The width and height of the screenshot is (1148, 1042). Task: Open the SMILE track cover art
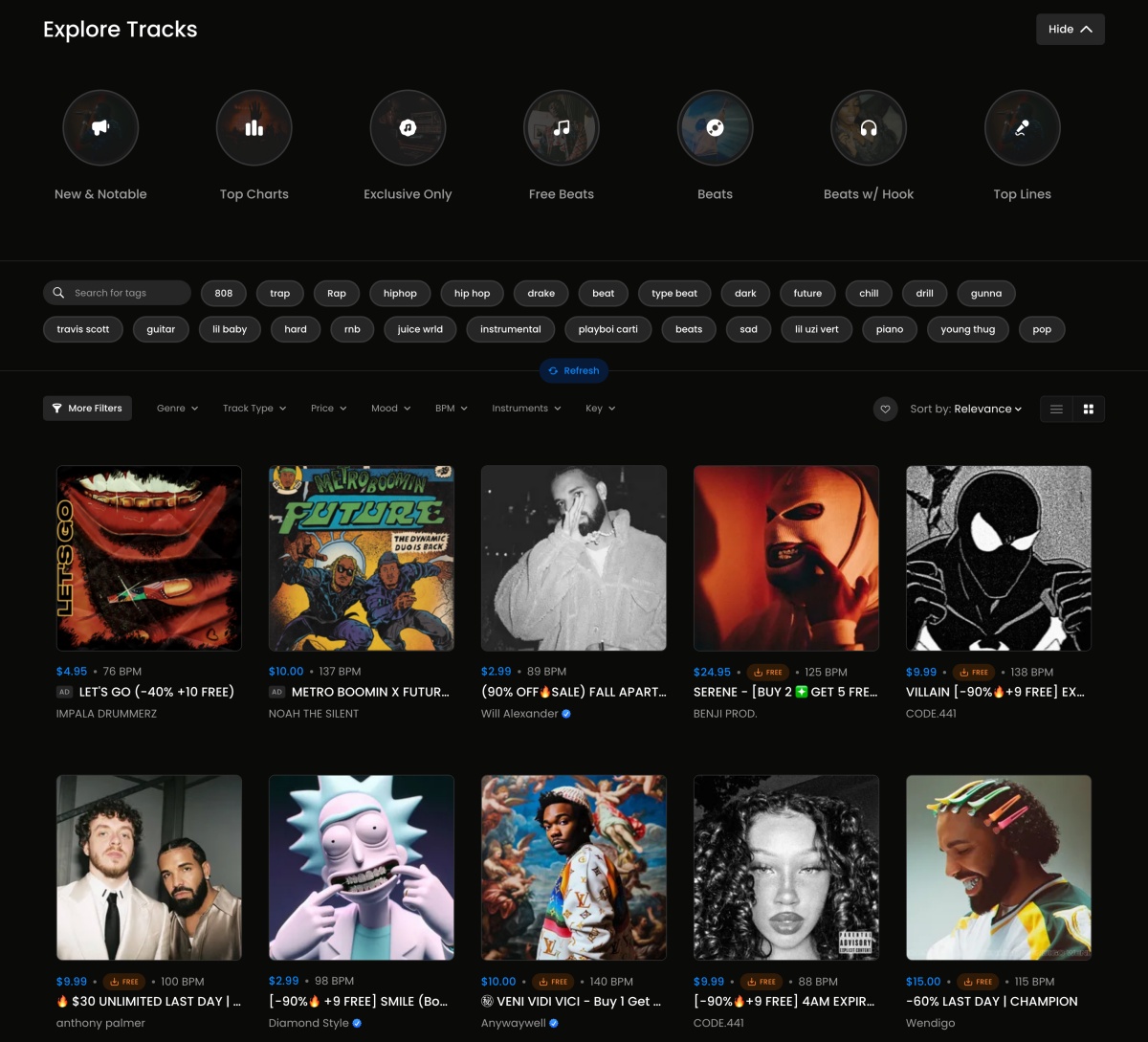[x=362, y=868]
